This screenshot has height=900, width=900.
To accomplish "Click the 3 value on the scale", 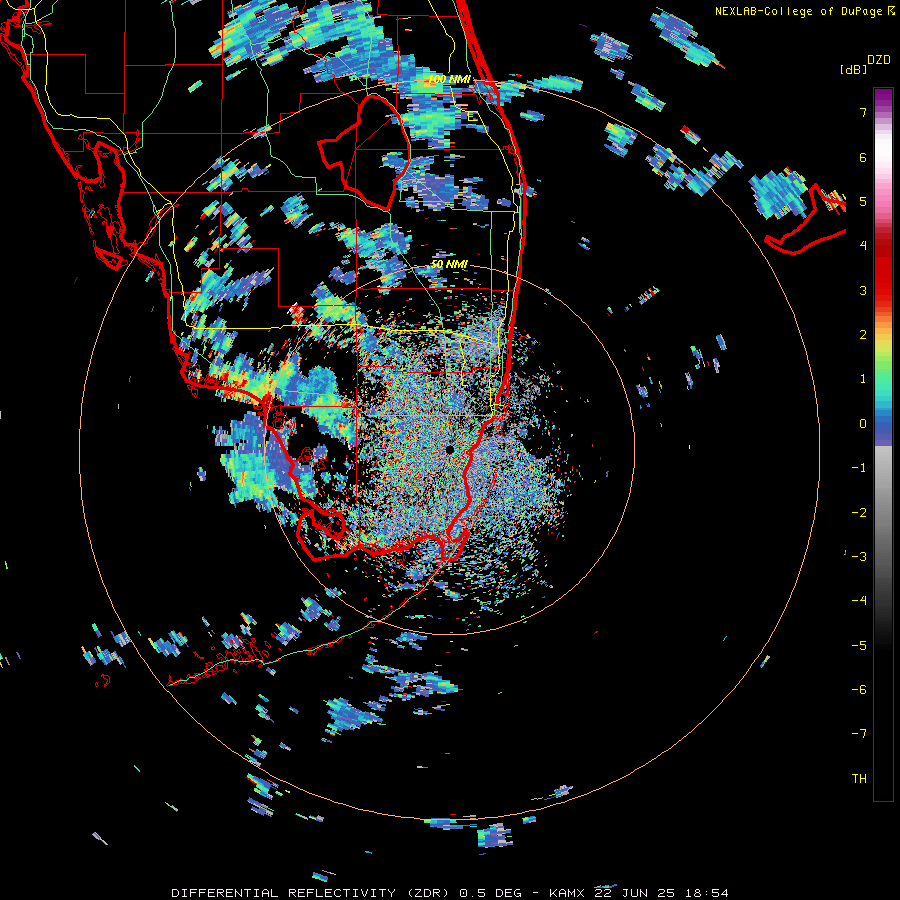I will point(863,290).
